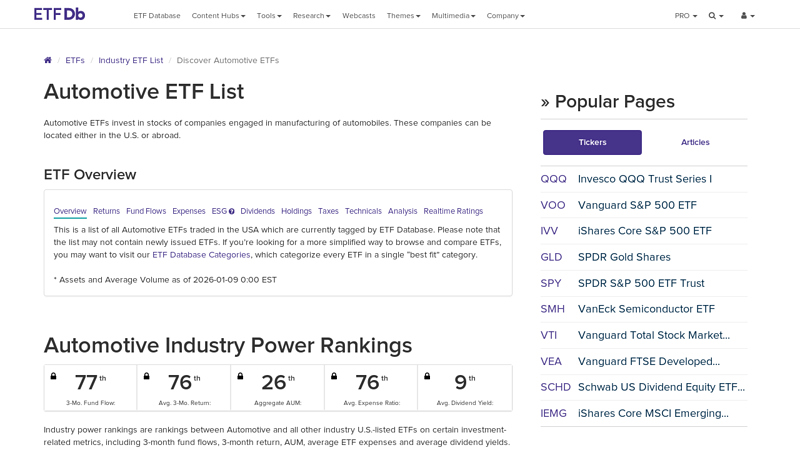This screenshot has height=450, width=800.
Task: Click the 77th 3-Mo. Fund Flow ranking
Action: [x=90, y=383]
